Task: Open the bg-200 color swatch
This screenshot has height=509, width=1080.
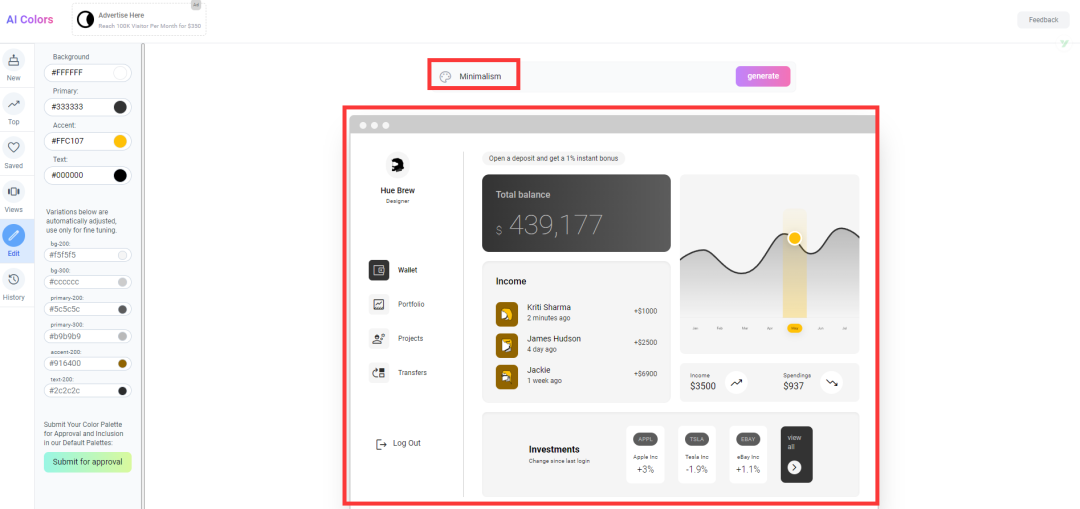Action: click(123, 255)
